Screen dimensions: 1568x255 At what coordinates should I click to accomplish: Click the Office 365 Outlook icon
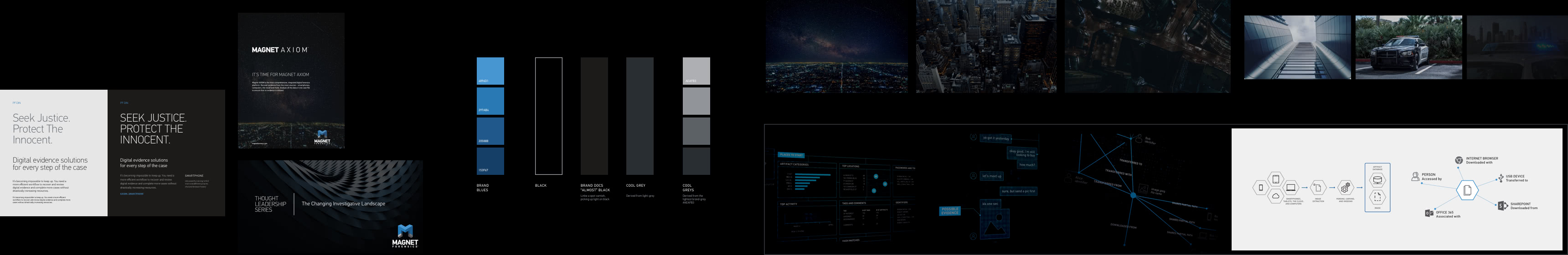[x=1429, y=213]
